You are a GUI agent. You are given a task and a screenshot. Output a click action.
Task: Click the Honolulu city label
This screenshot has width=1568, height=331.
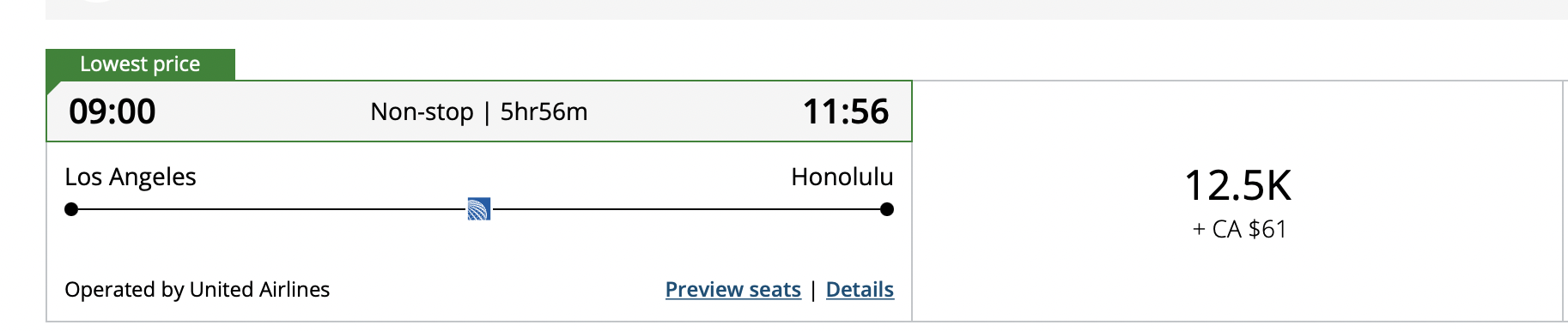click(842, 177)
